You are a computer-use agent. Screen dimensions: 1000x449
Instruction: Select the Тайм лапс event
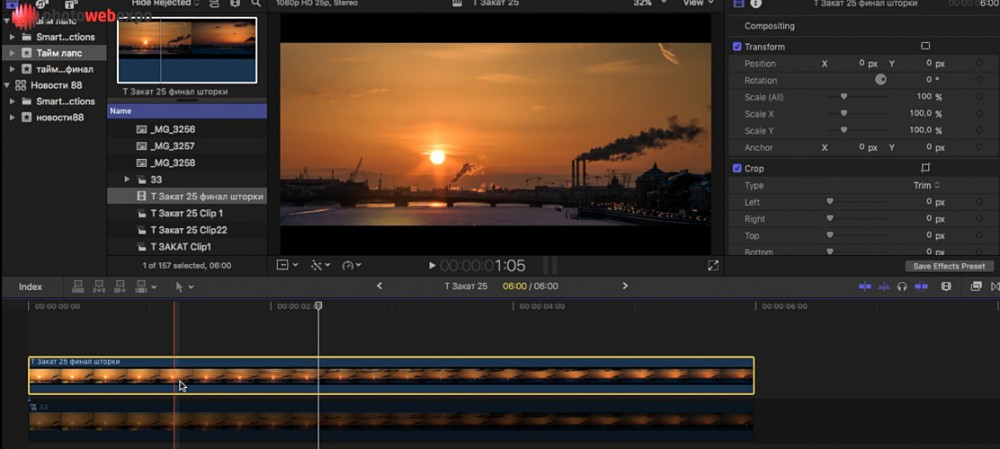coord(58,53)
